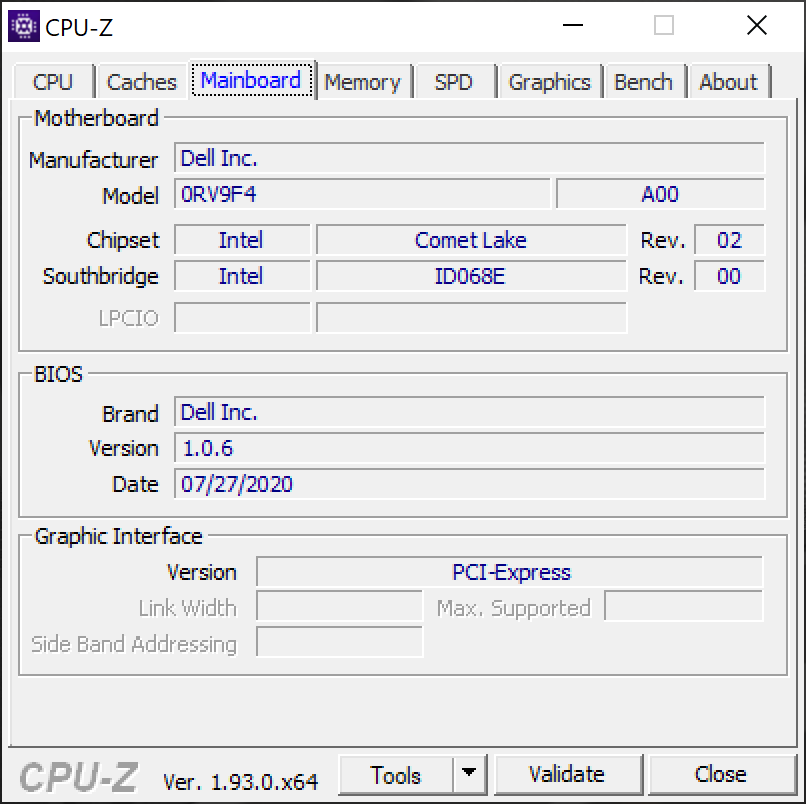Click the Manufacturer field showing Dell Inc.

[x=469, y=158]
